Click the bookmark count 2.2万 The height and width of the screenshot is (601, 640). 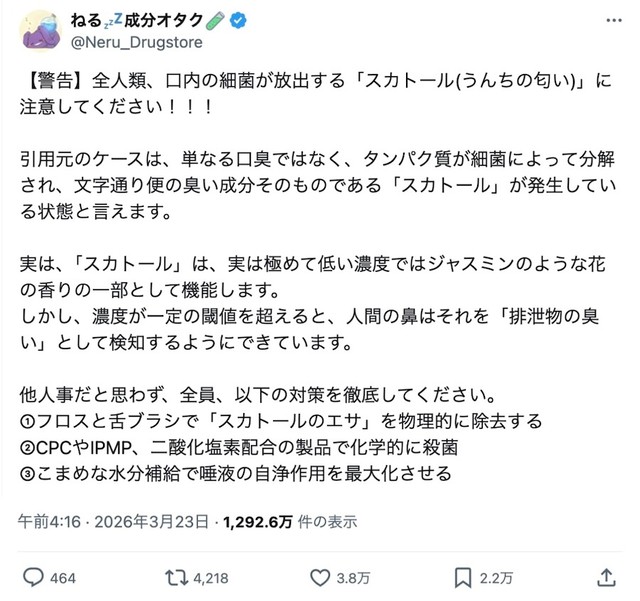point(495,577)
